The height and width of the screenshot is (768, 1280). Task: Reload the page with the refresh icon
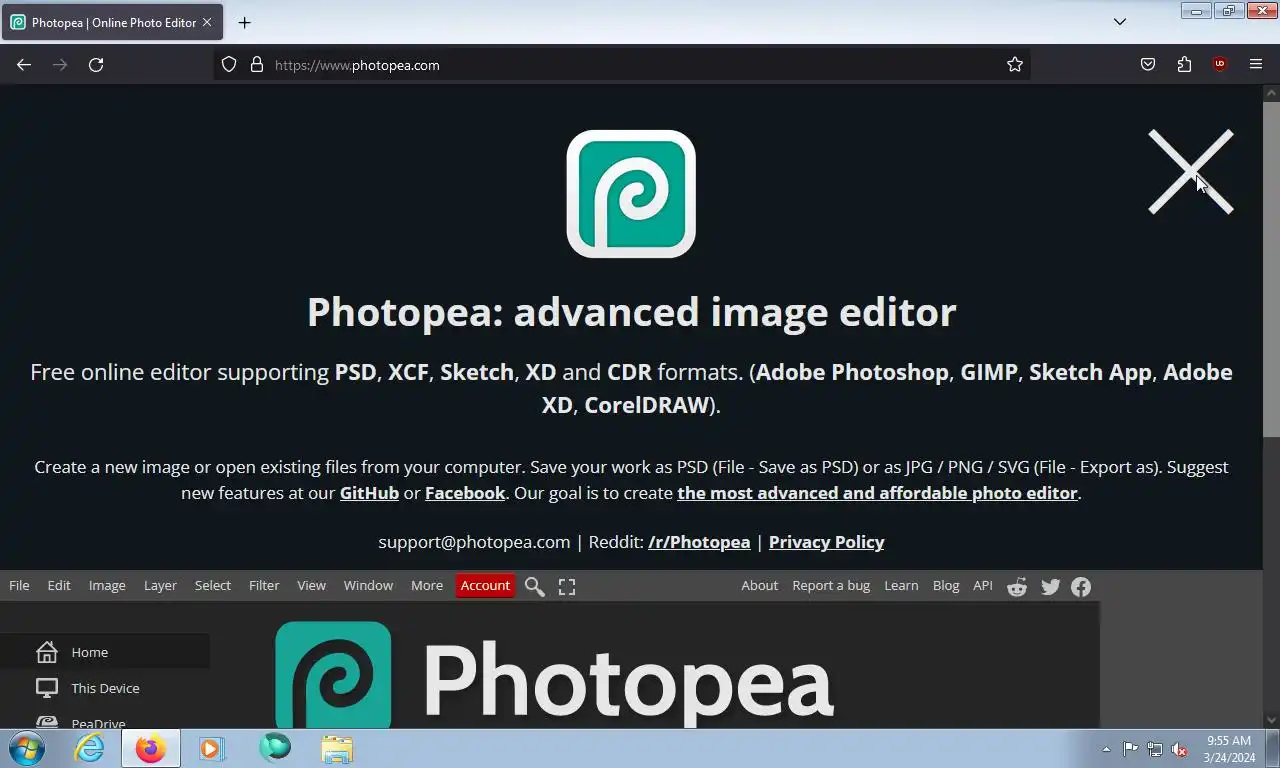(96, 65)
